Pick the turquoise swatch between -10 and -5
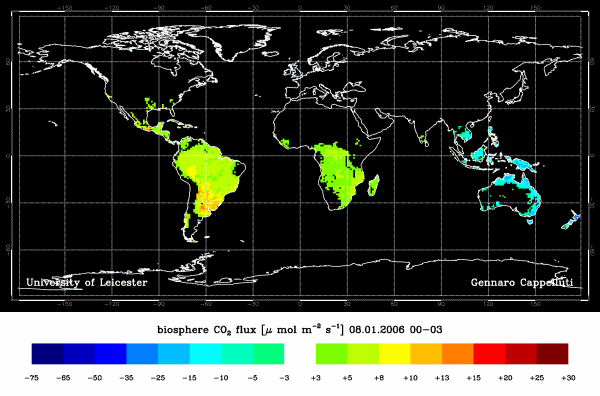The height and width of the screenshot is (396, 600). [x=237, y=354]
